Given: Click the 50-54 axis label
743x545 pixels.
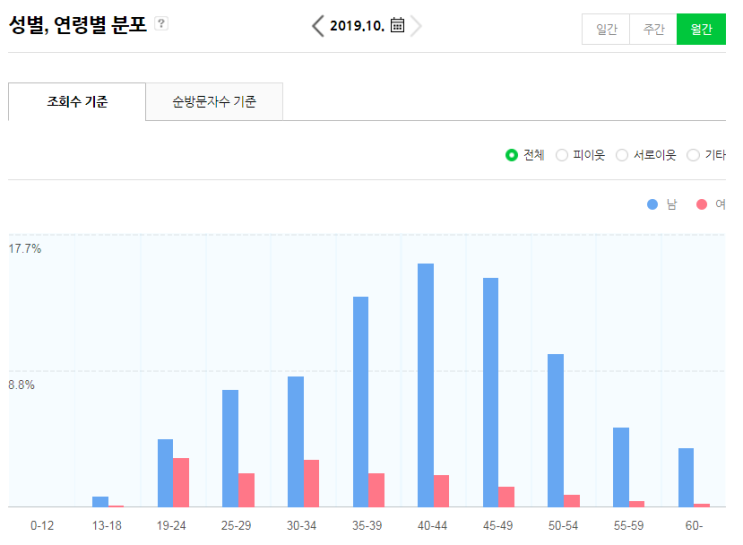Looking at the screenshot, I should pos(563,526).
